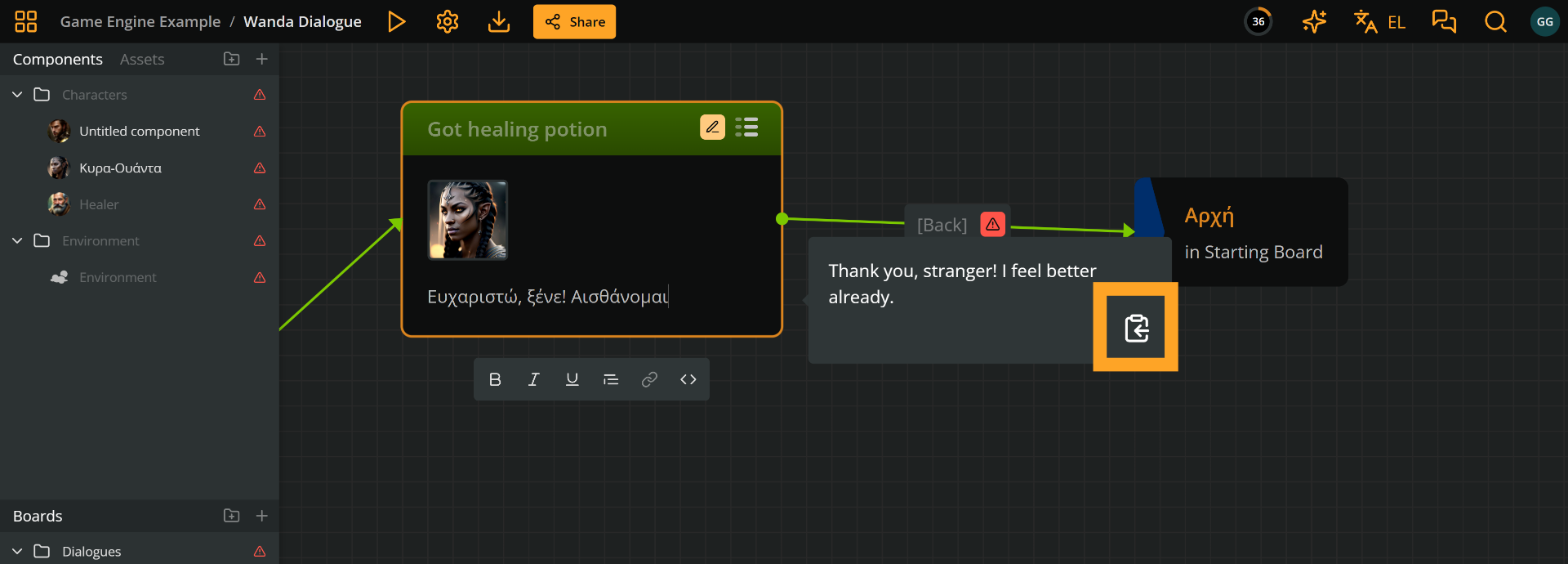Click the Share button
This screenshot has width=1568, height=564.
click(574, 21)
